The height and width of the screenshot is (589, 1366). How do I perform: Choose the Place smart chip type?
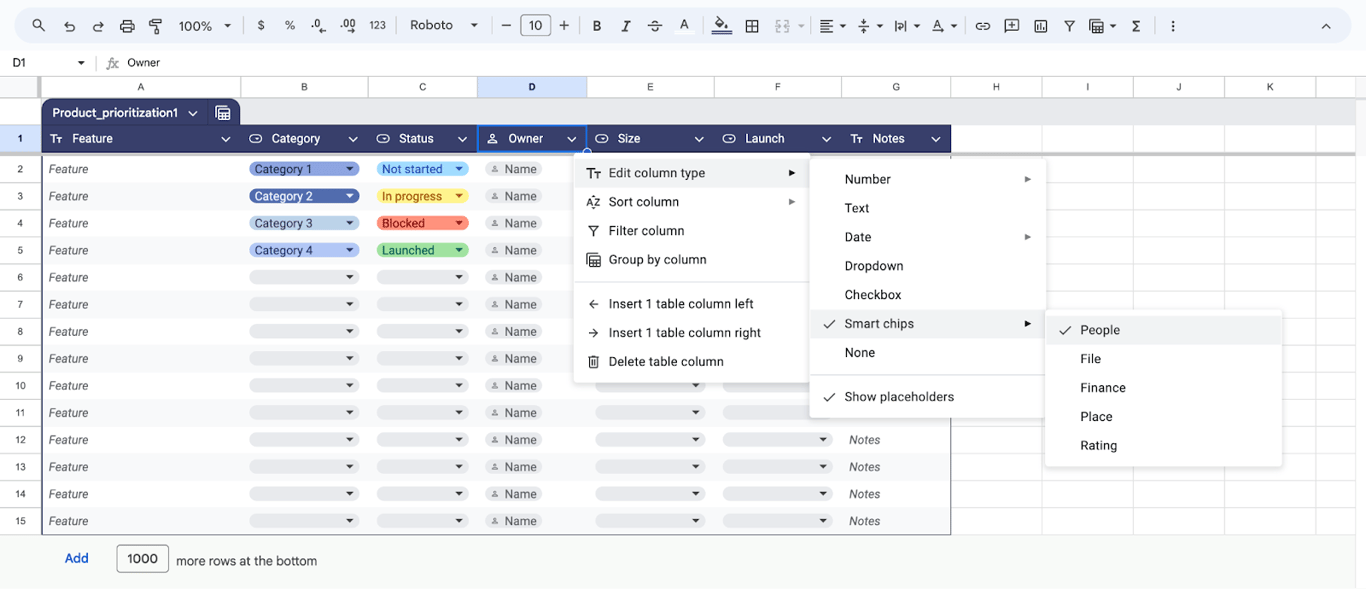[1163, 417]
